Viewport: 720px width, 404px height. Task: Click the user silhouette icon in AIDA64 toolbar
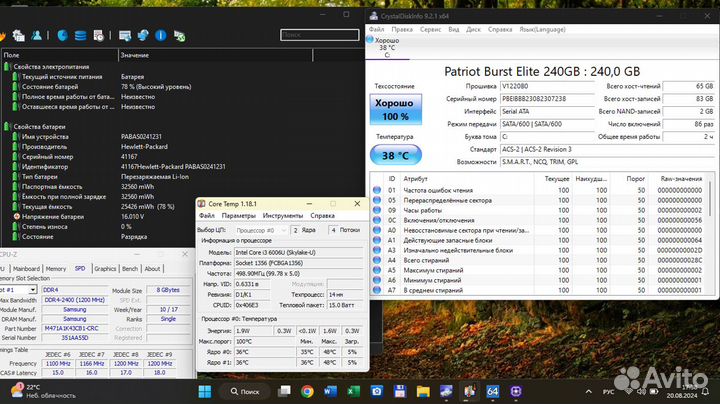36,35
